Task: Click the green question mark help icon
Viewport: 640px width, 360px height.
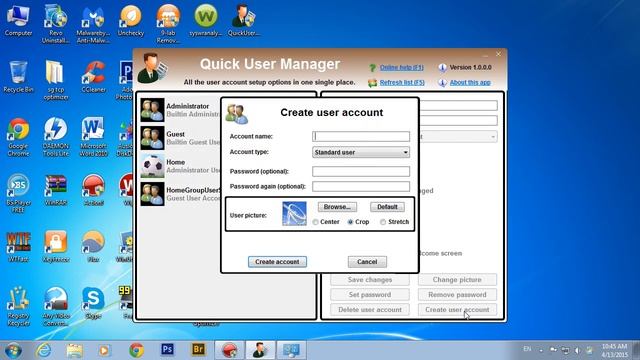Action: click(x=372, y=68)
